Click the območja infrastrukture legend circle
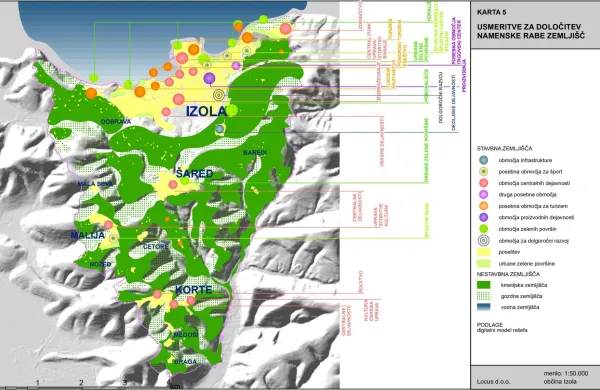Image resolution: width=600 pixels, height=390 pixels. click(484, 160)
